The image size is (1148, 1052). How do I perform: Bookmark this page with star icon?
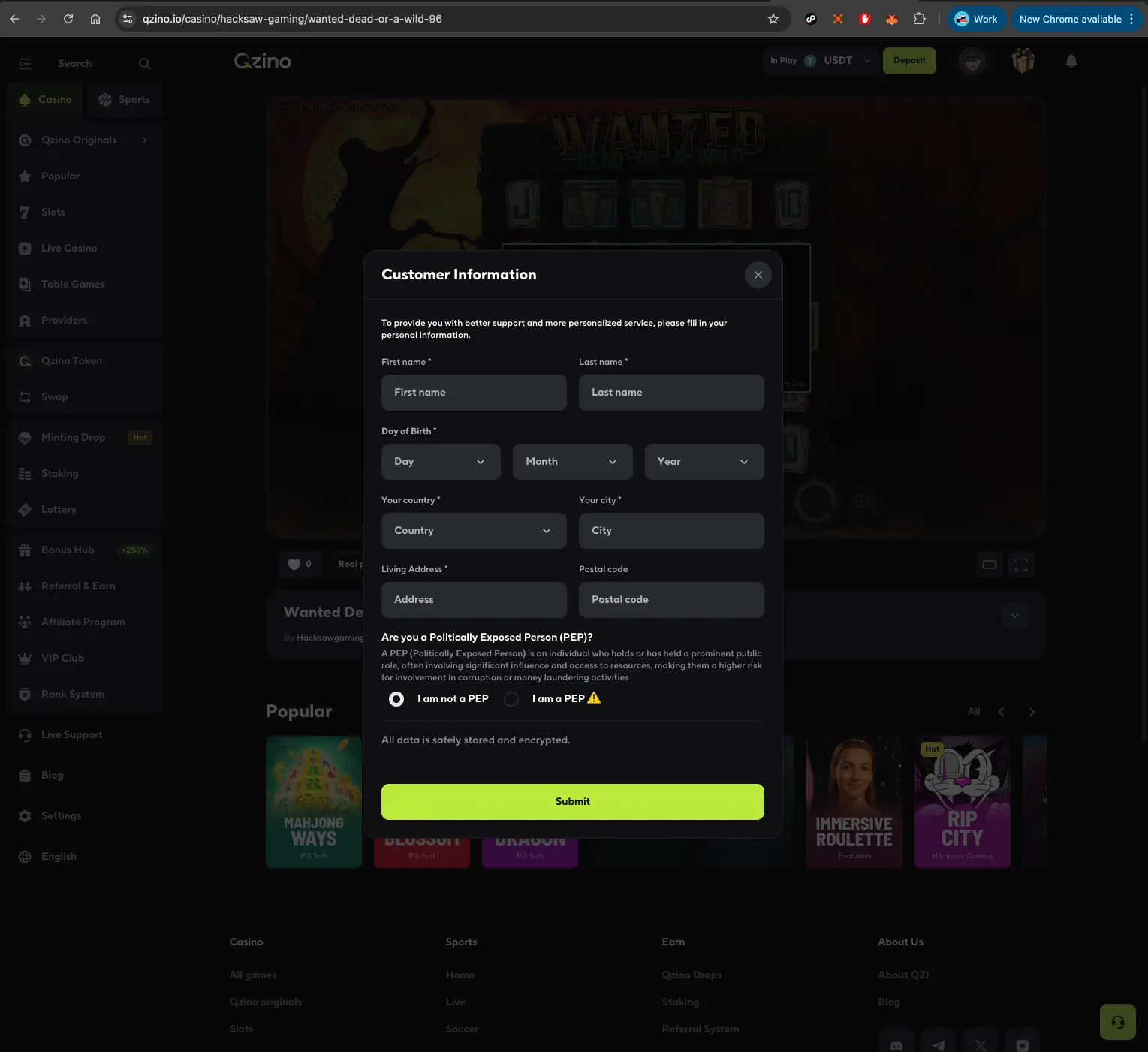(773, 20)
